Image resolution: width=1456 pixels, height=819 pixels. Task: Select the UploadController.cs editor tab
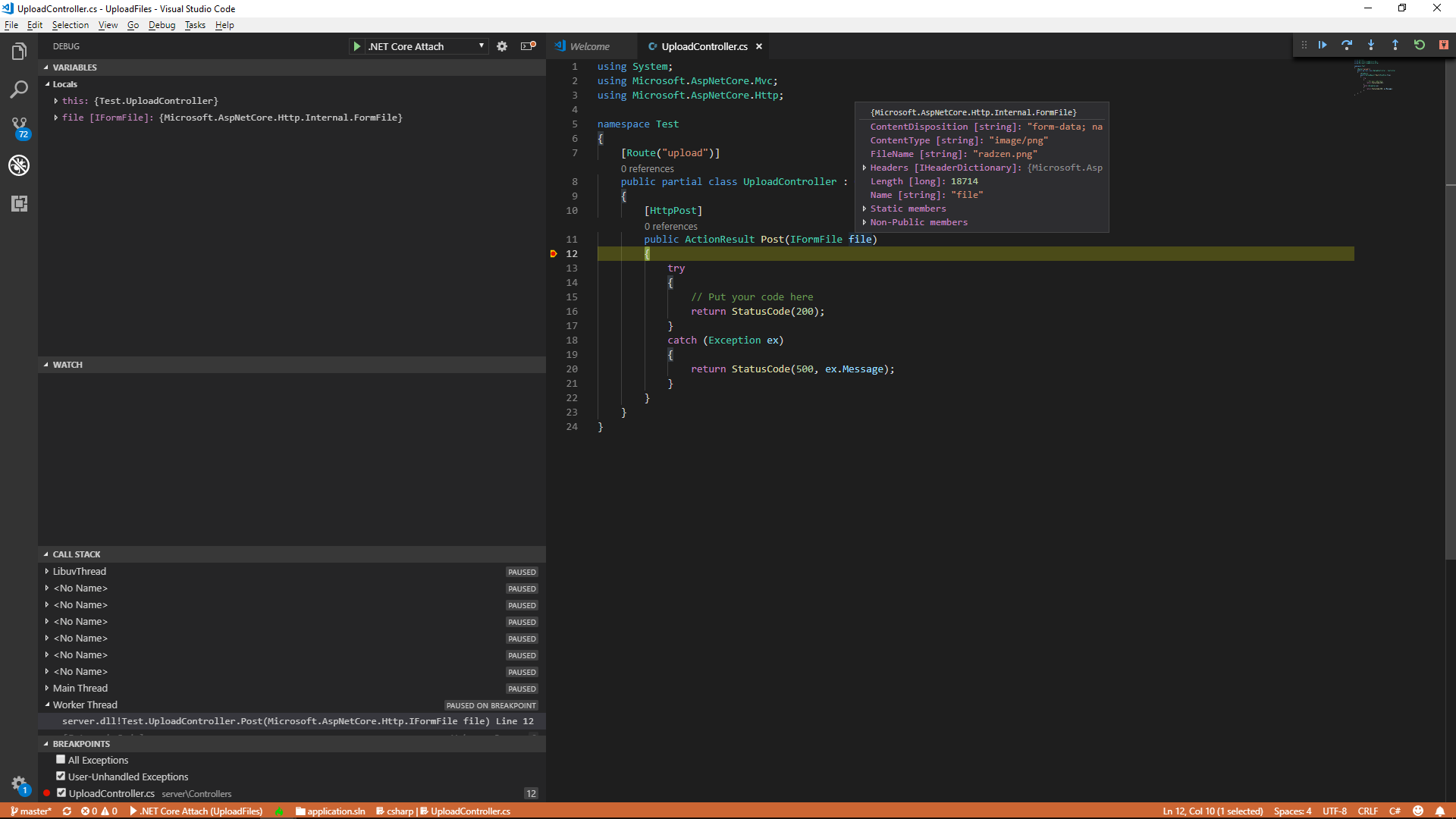(x=704, y=46)
